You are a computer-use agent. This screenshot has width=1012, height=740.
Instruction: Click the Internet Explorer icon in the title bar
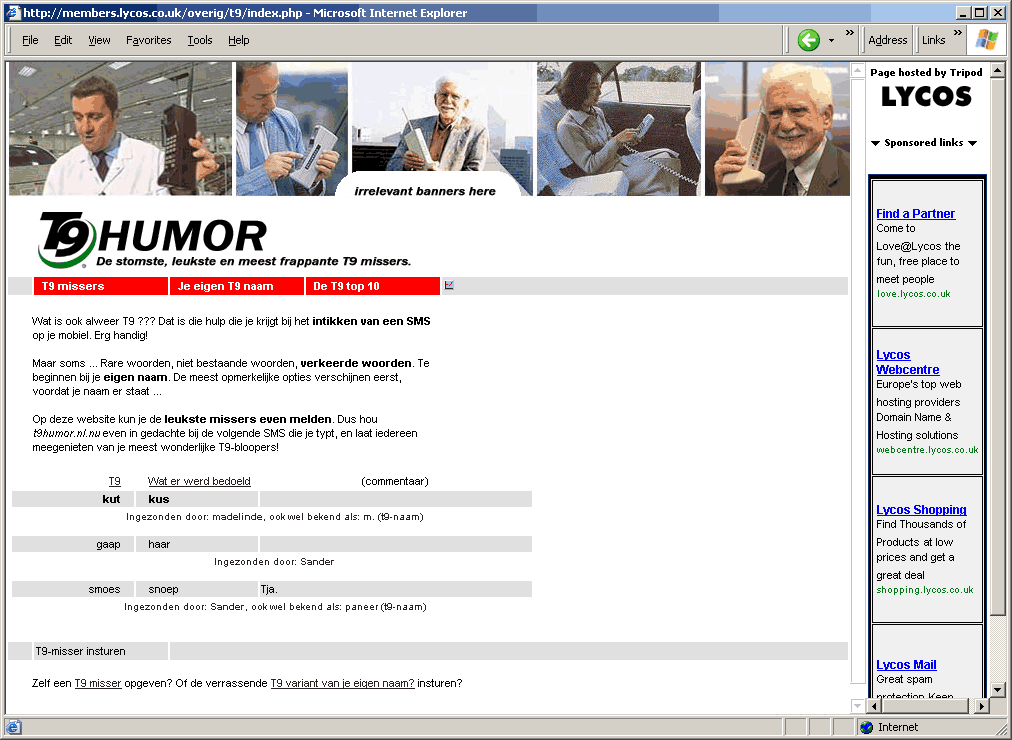point(13,12)
